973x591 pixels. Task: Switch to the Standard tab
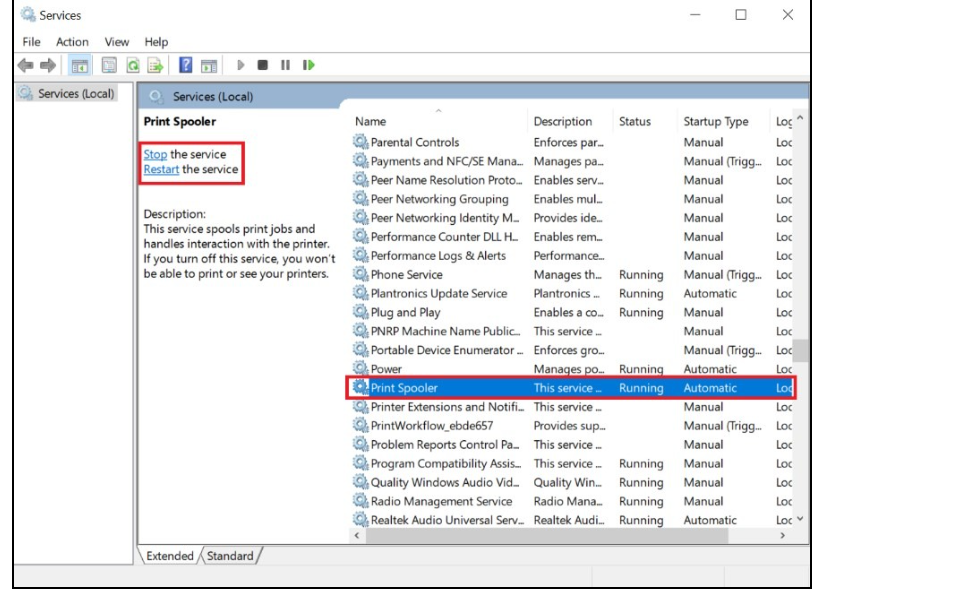(x=230, y=556)
